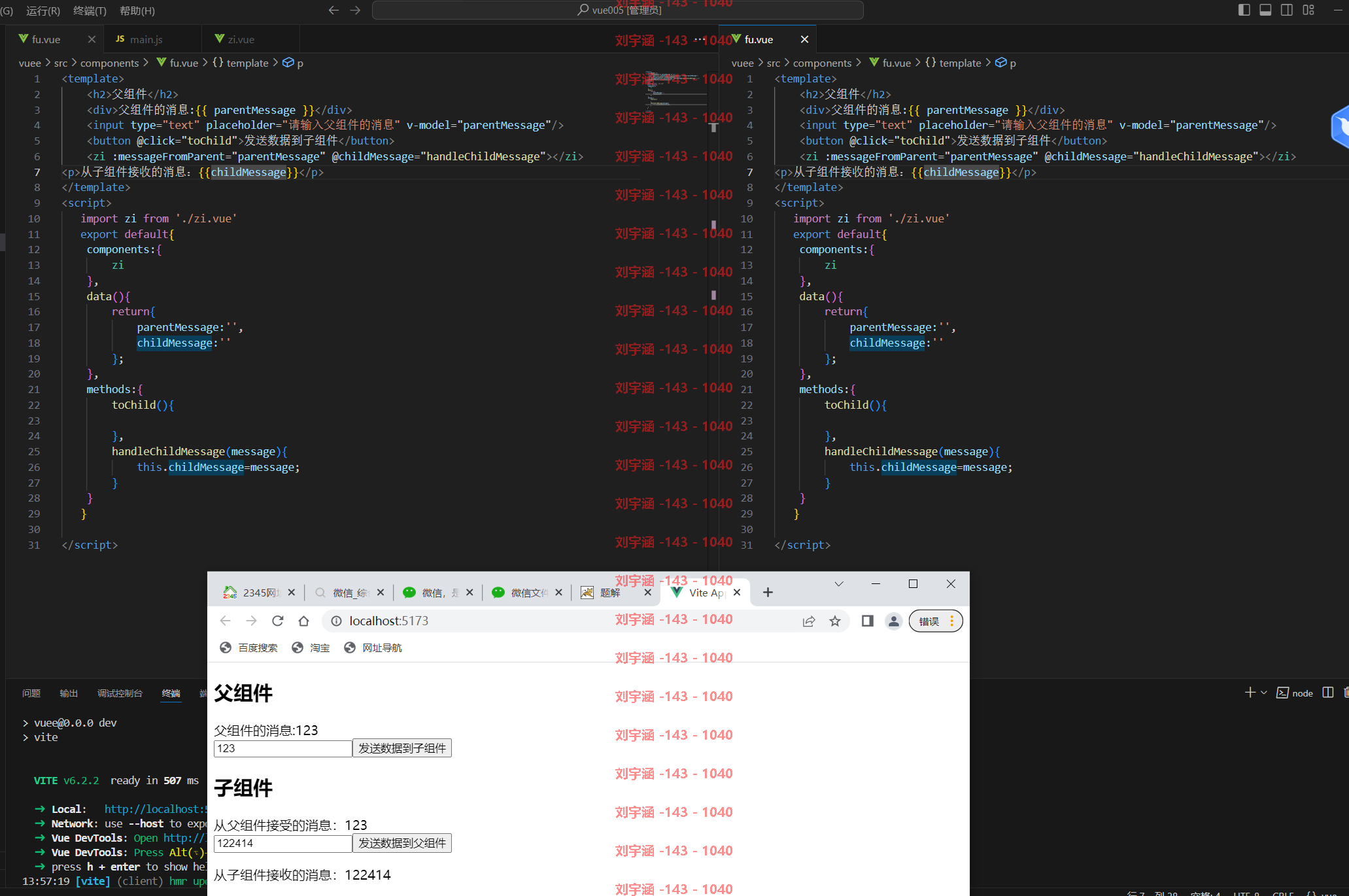Switch to 输出 panel tab
The width and height of the screenshot is (1349, 896).
pos(69,693)
